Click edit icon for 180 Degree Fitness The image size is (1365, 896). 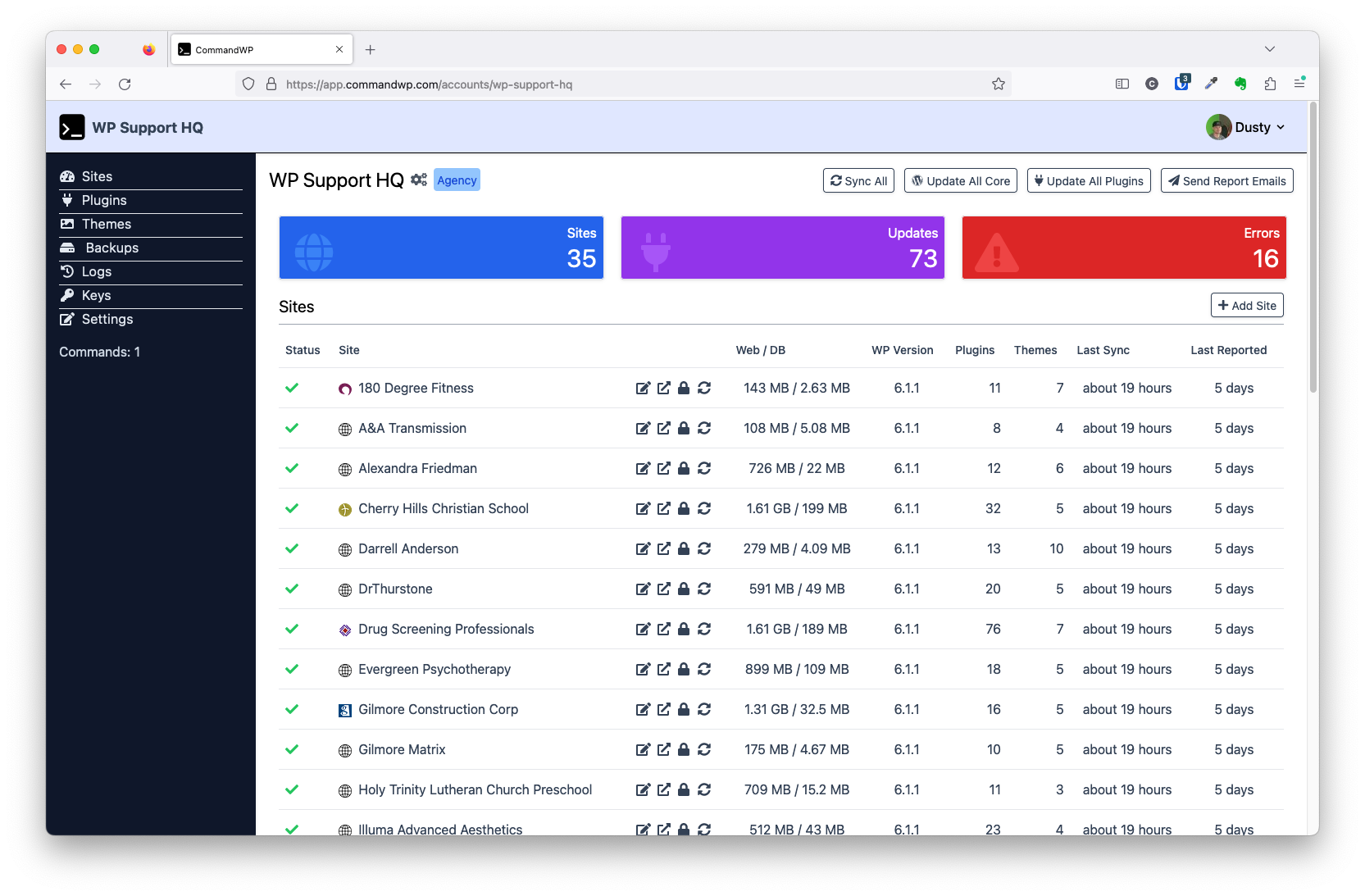click(x=643, y=388)
